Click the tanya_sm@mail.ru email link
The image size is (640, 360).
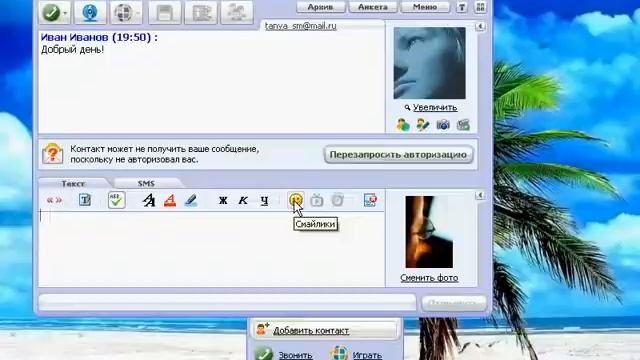300,26
